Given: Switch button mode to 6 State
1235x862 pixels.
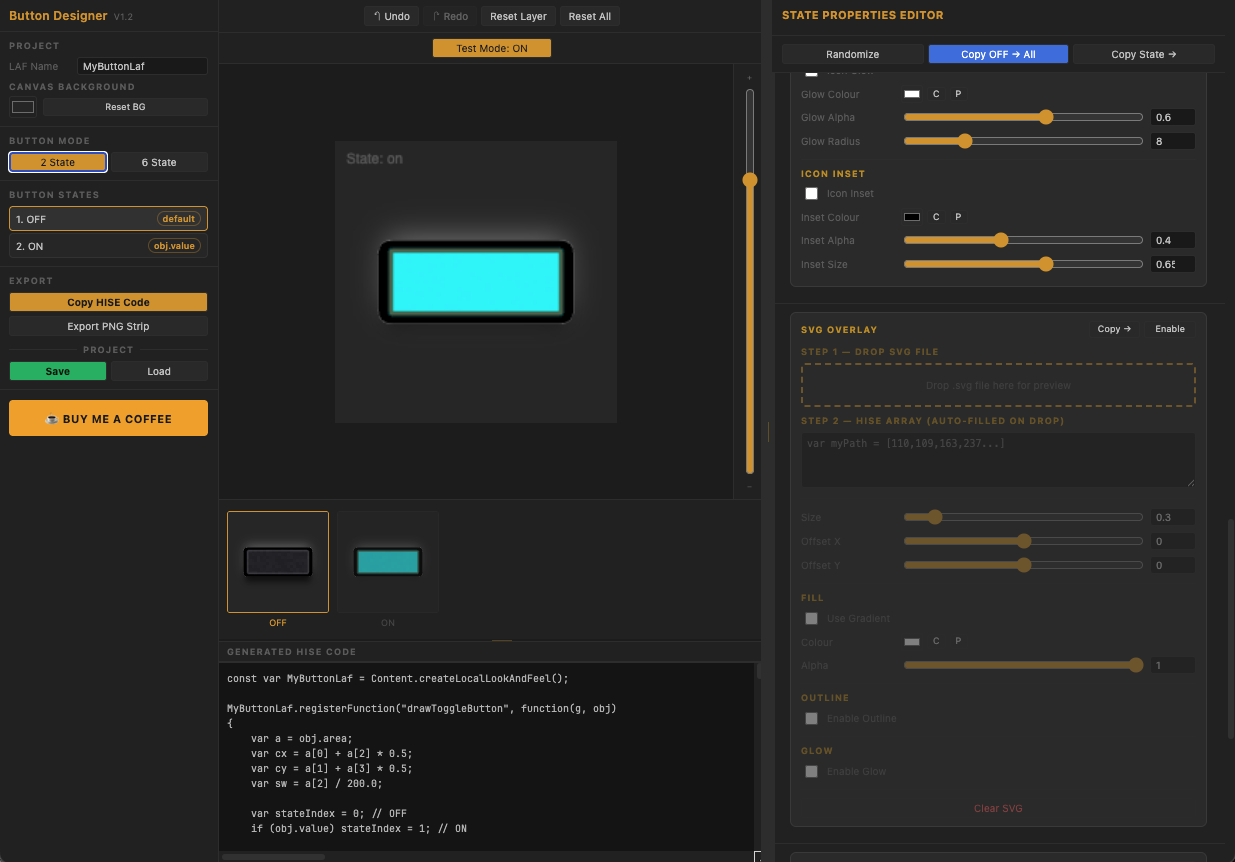Looking at the screenshot, I should coord(159,162).
